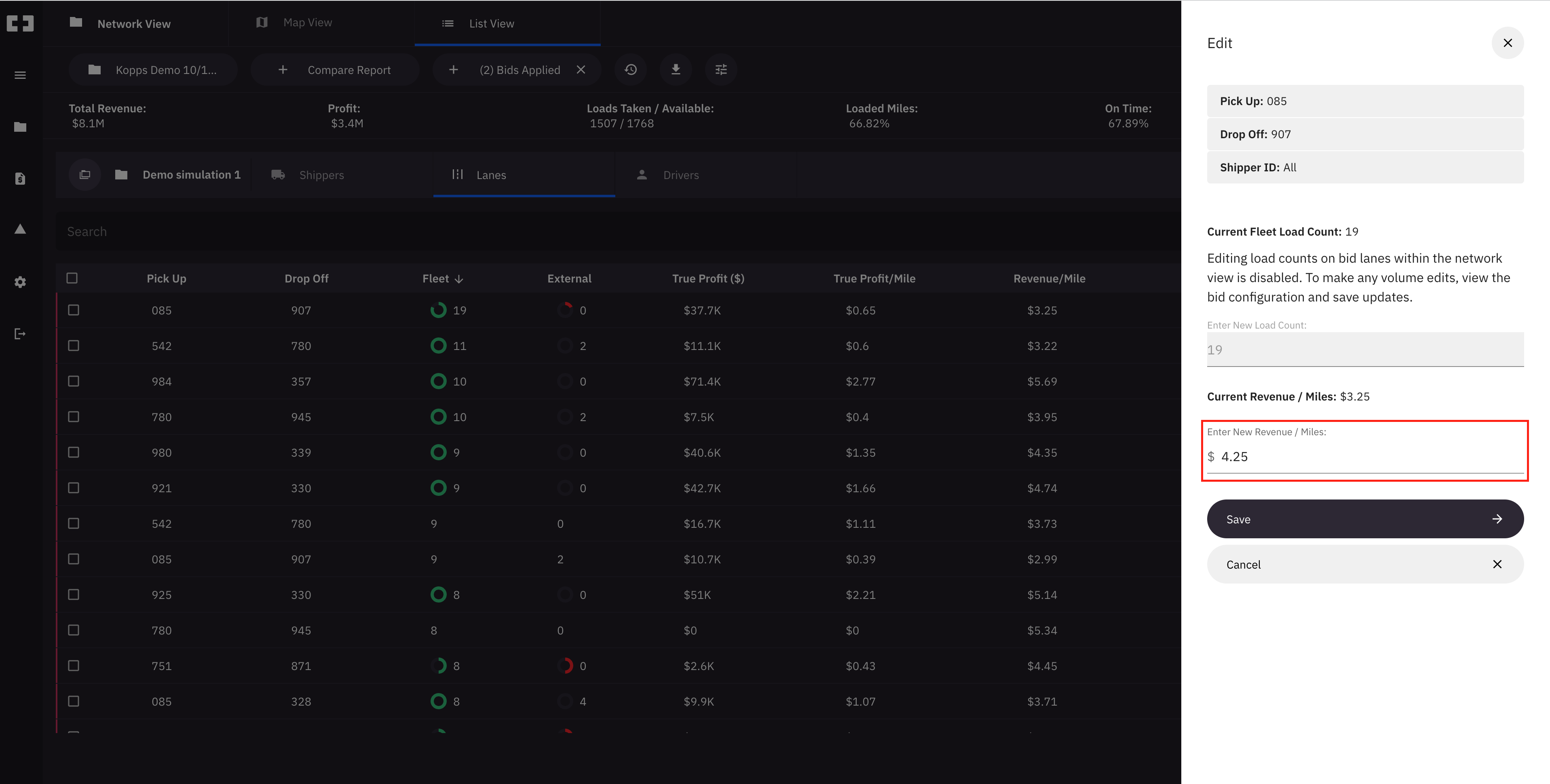Screen dimensions: 1550x784
Task: Click the triangle alerts icon in sidebar
Action: [20, 229]
